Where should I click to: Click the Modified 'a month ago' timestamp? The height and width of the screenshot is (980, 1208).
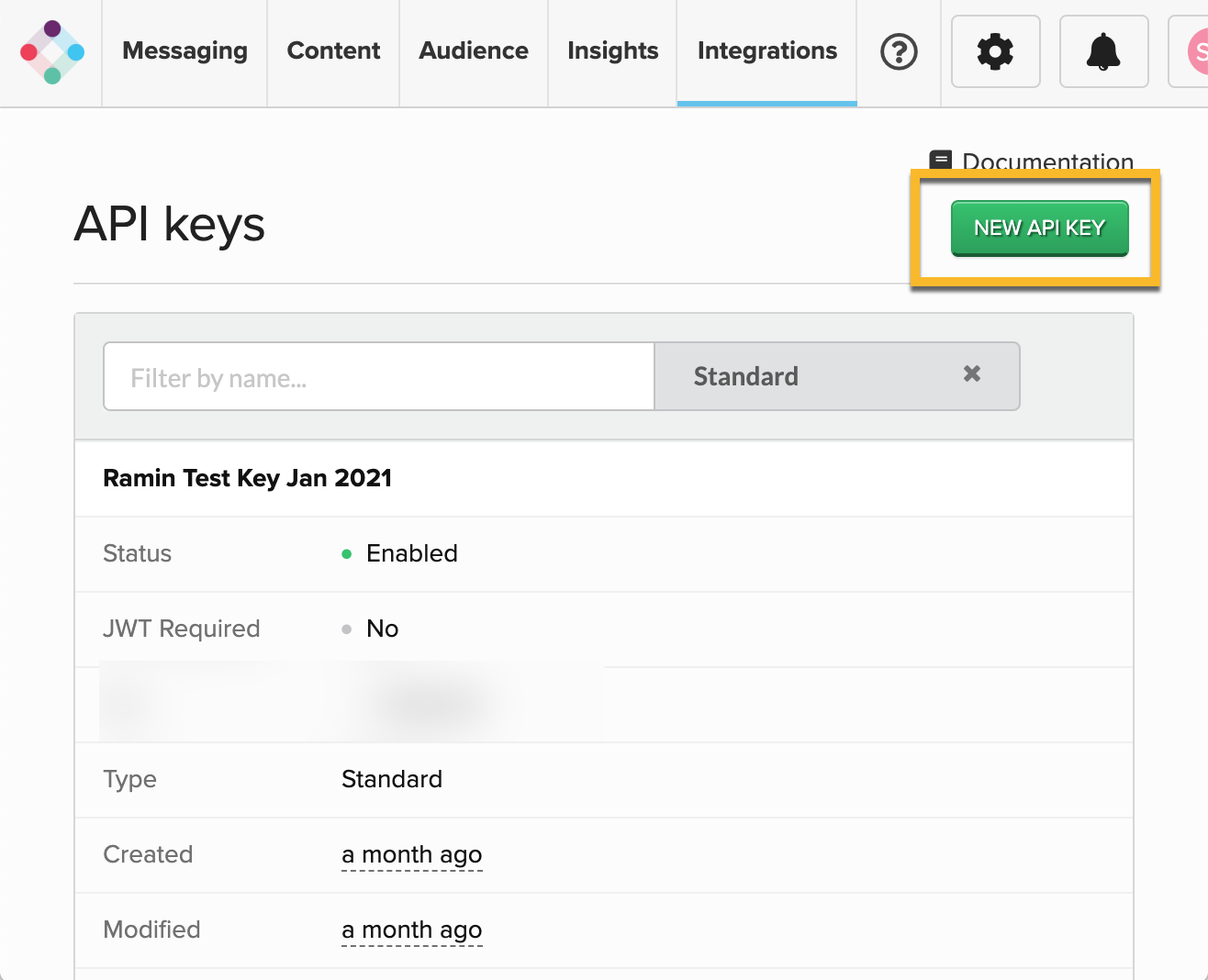(x=411, y=930)
